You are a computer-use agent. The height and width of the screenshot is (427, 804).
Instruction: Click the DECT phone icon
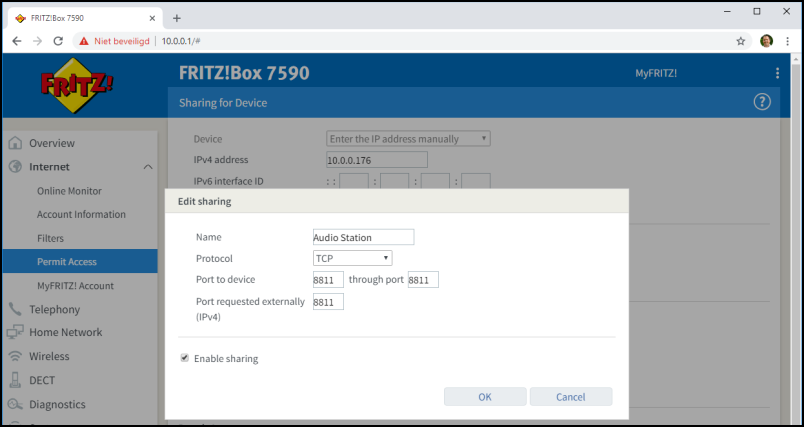pos(15,380)
